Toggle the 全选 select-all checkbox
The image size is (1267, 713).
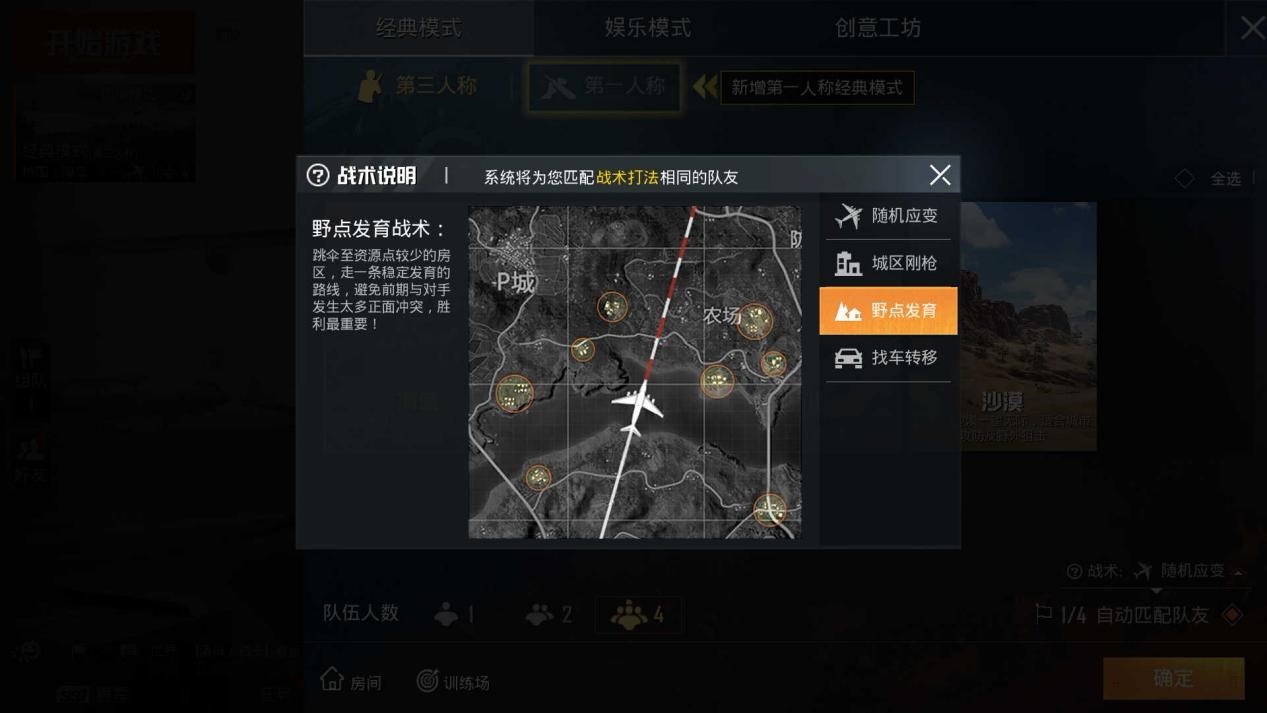click(1184, 178)
